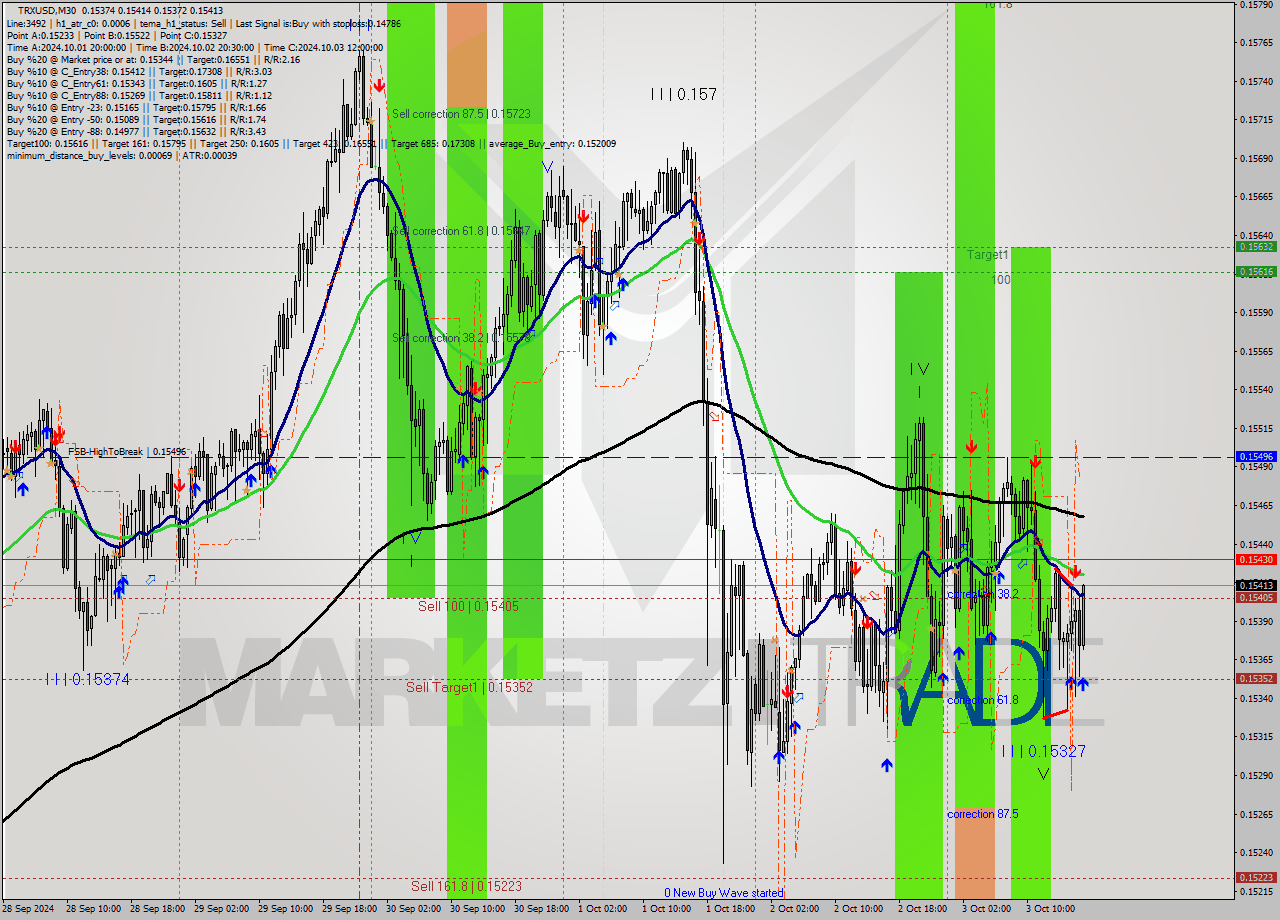The width and height of the screenshot is (1280, 920).
Task: Select the 'Sell 161.8 | 0.15223' label
Action: (x=466, y=886)
